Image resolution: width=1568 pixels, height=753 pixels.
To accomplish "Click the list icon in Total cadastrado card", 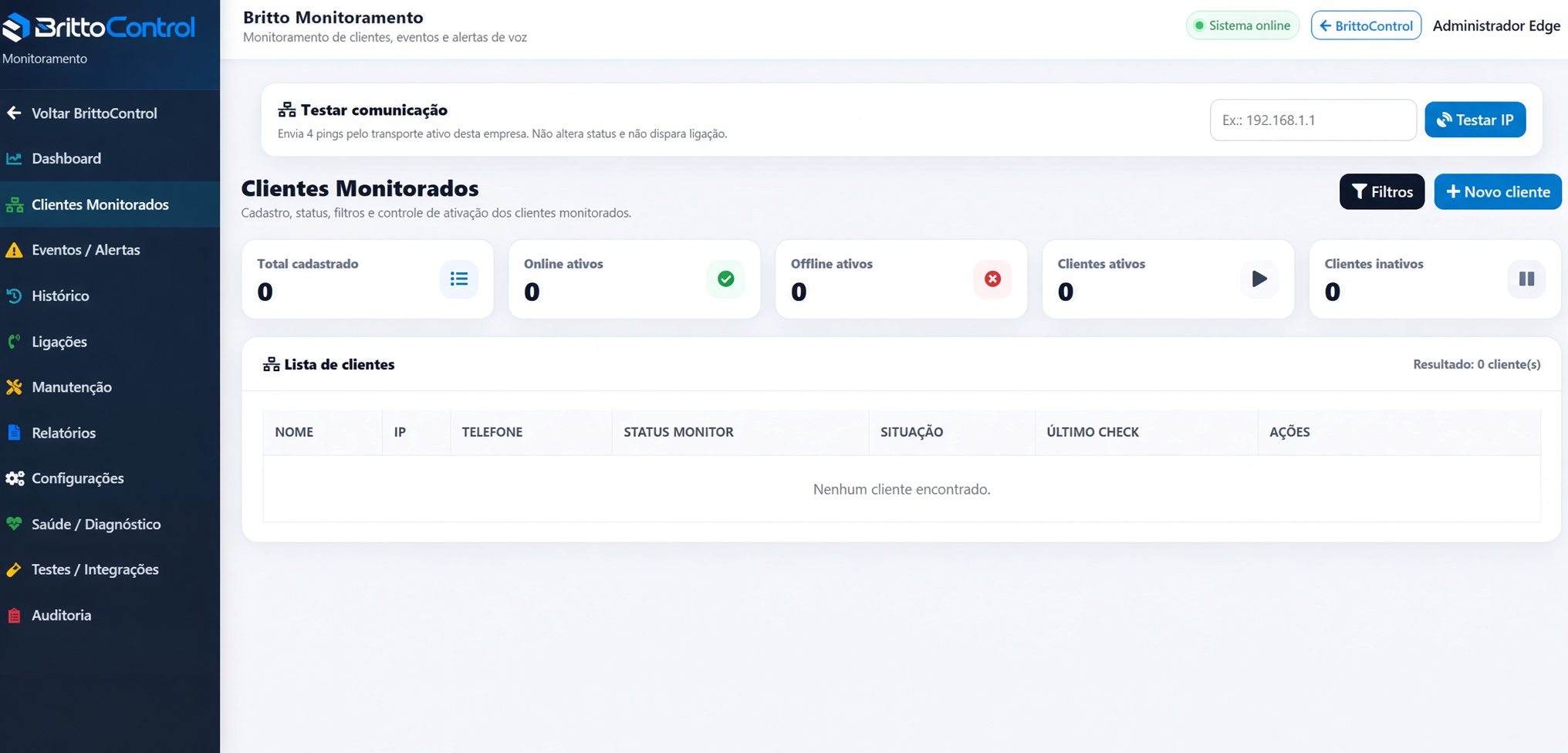I will pos(459,279).
